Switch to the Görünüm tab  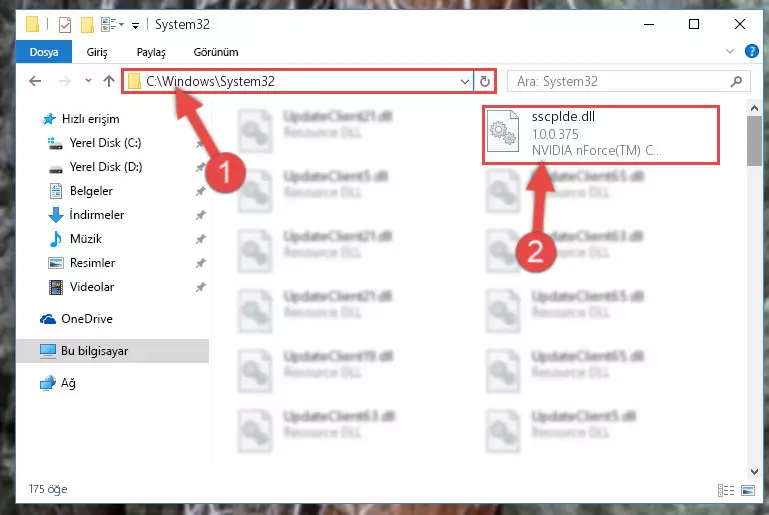coord(216,52)
